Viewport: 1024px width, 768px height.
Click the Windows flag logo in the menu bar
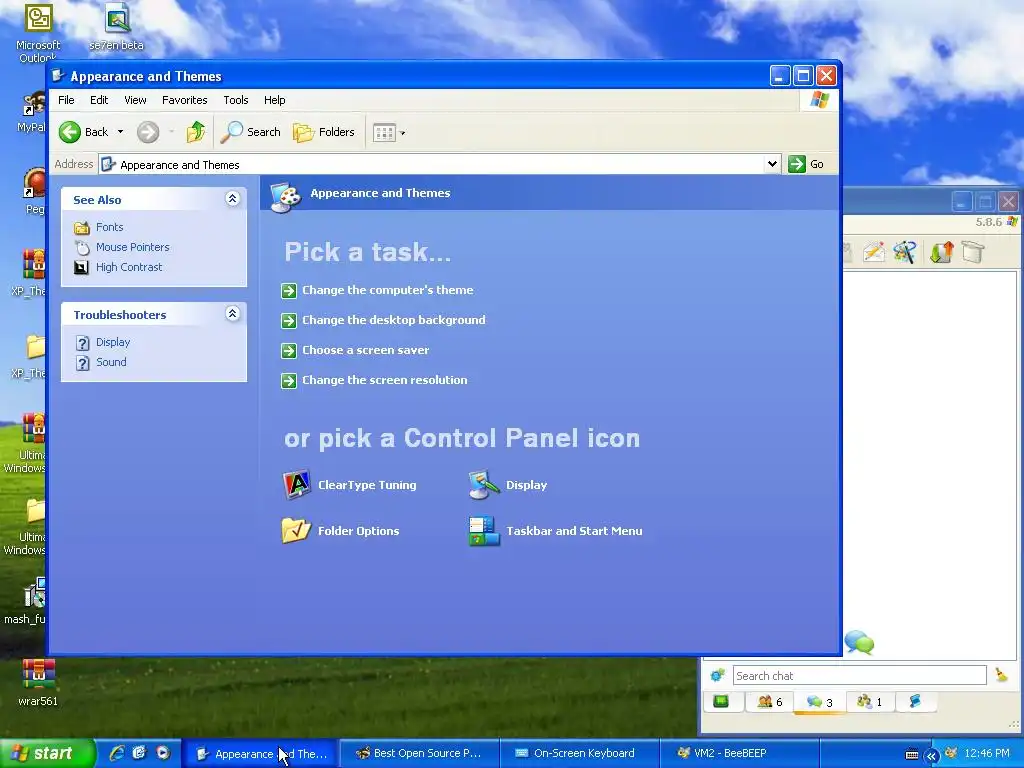pos(819,100)
